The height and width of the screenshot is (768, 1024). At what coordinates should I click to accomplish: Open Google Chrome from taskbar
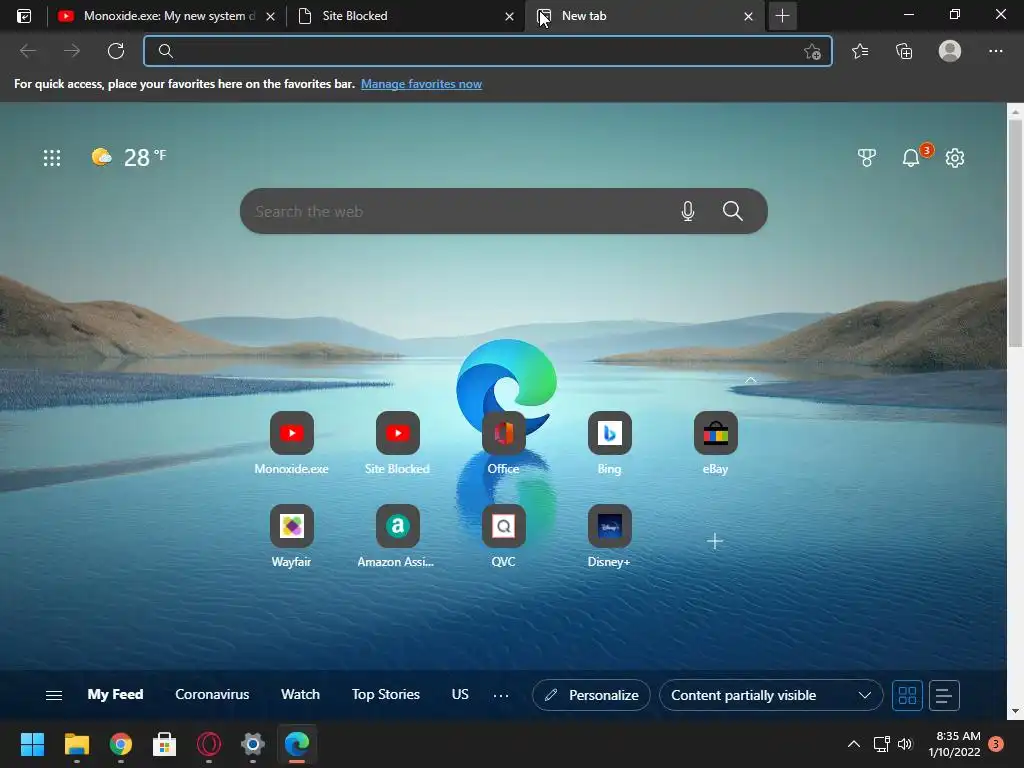click(x=121, y=744)
